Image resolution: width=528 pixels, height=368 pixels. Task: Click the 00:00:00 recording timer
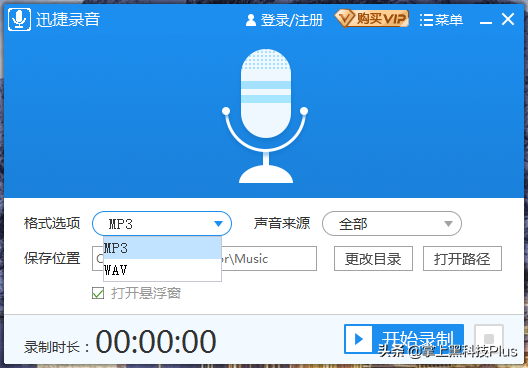[x=156, y=341]
